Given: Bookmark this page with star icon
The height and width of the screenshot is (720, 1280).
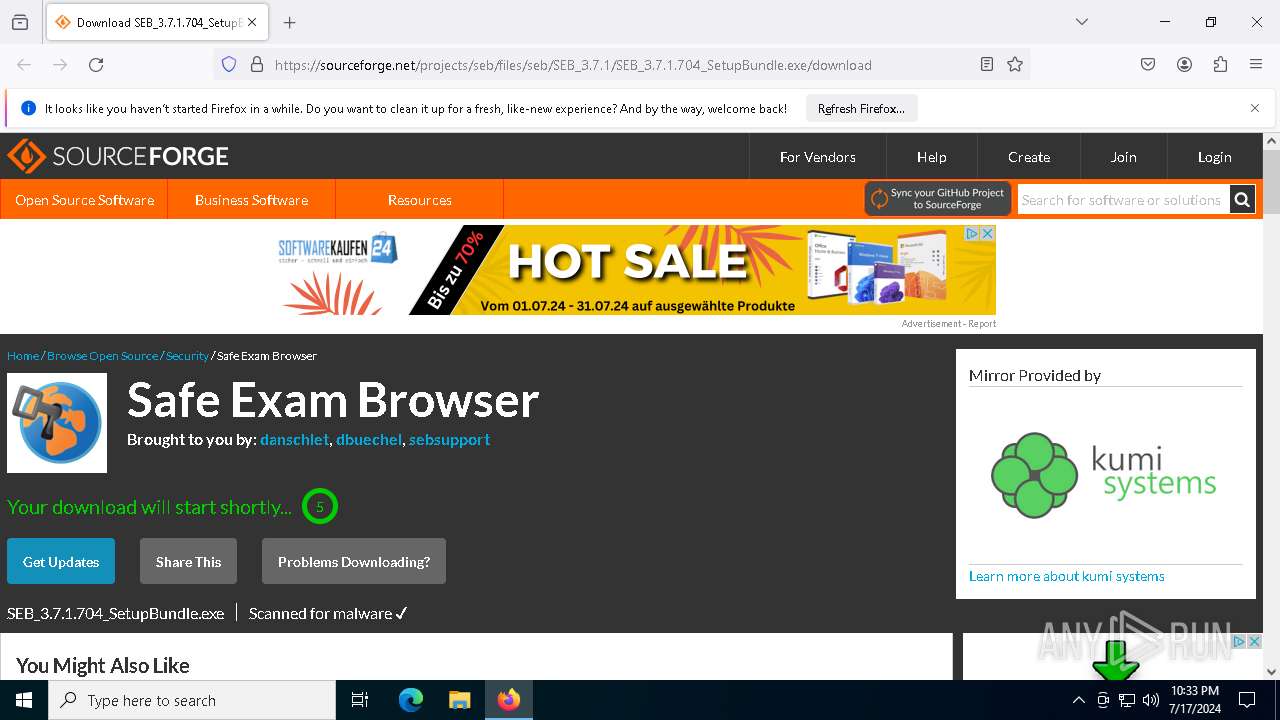Looking at the screenshot, I should [1015, 65].
